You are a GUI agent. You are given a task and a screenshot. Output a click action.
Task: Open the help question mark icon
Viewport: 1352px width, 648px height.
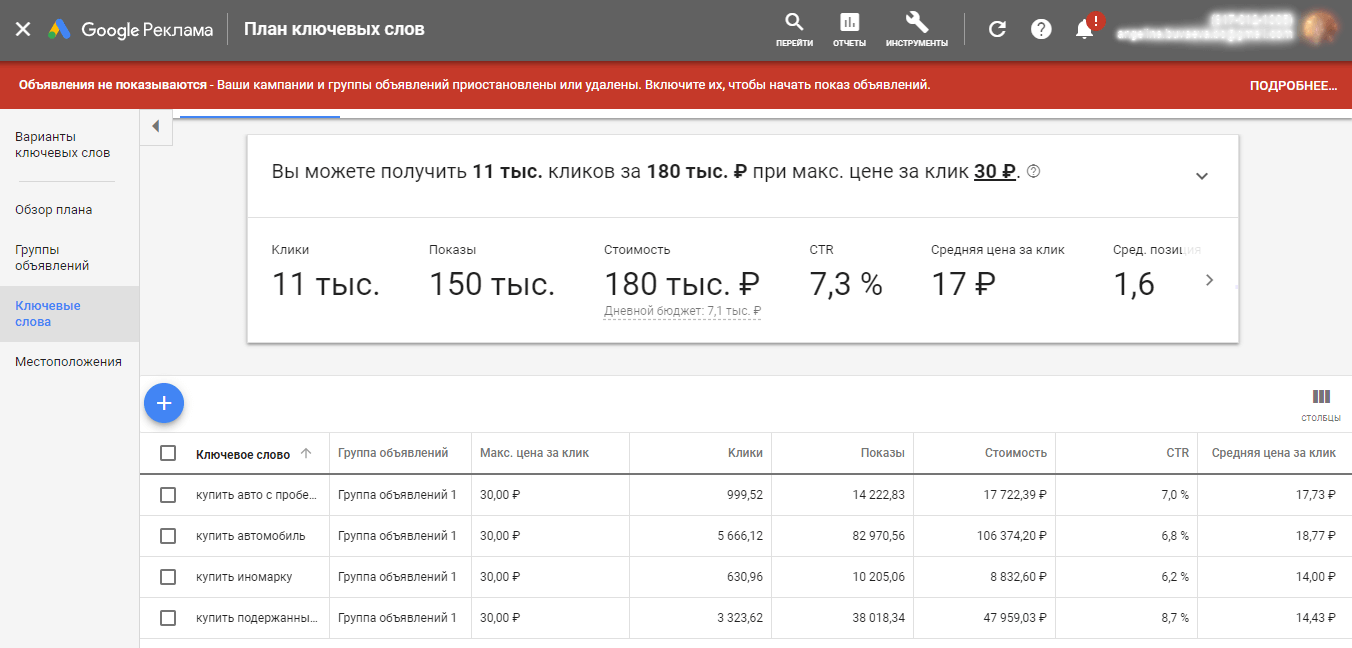[1041, 29]
